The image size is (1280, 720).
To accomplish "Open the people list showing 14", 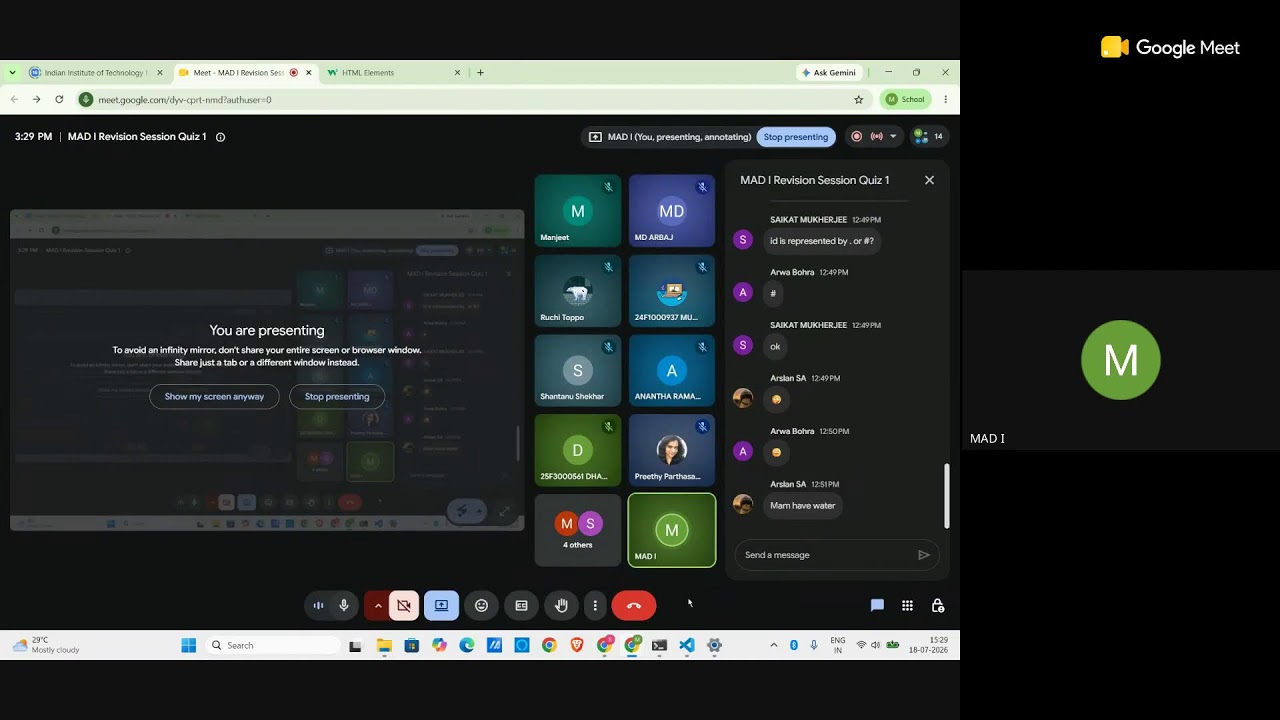I will (928, 136).
